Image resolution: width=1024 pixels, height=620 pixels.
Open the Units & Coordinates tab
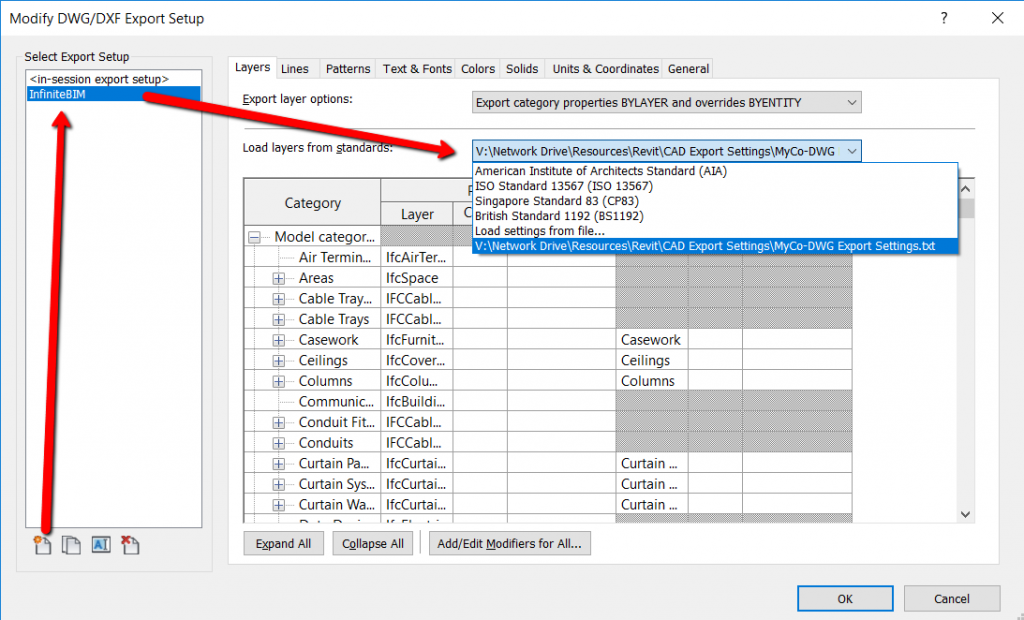click(x=605, y=69)
